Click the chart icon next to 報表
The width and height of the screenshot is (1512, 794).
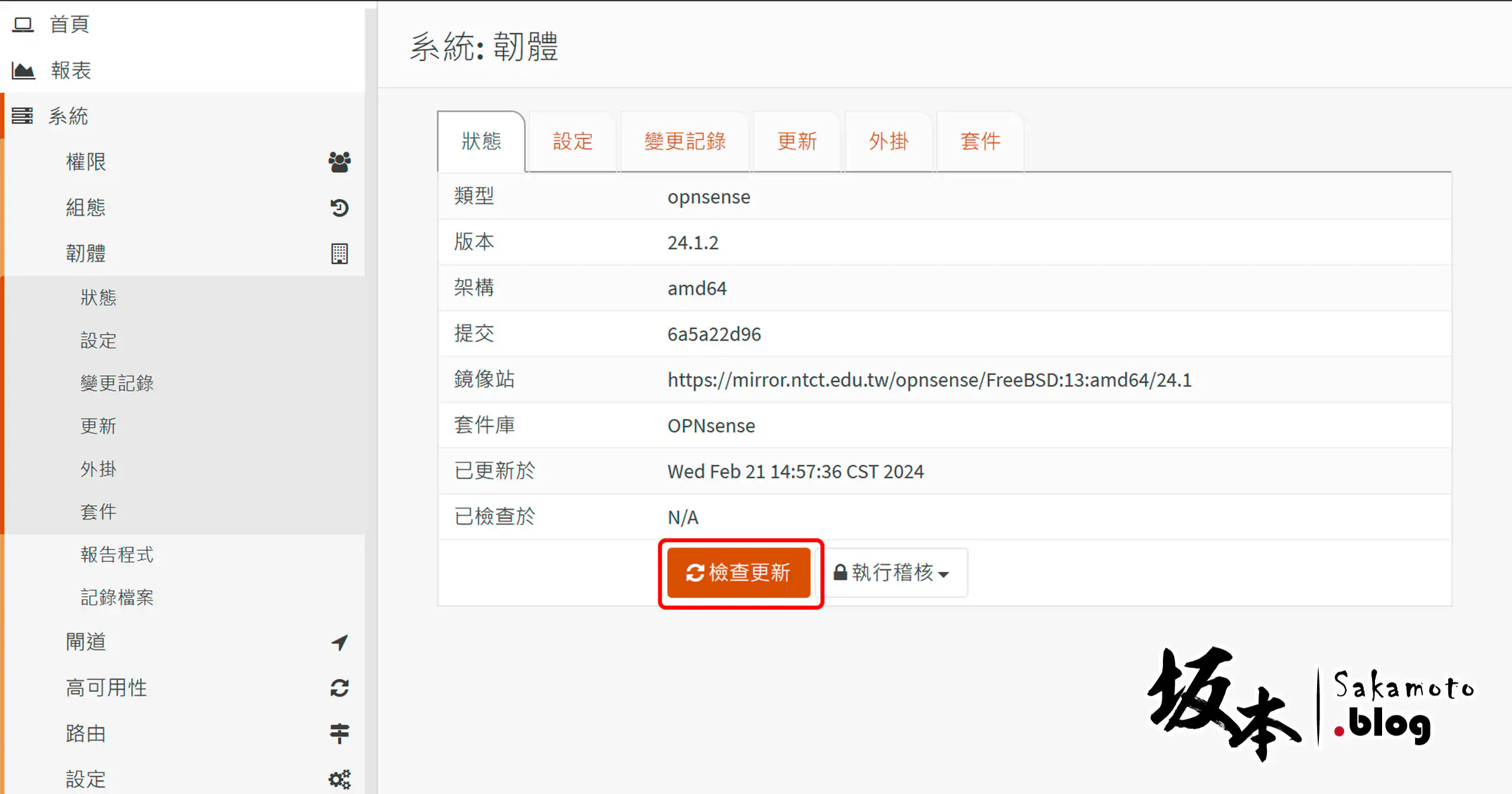click(24, 70)
